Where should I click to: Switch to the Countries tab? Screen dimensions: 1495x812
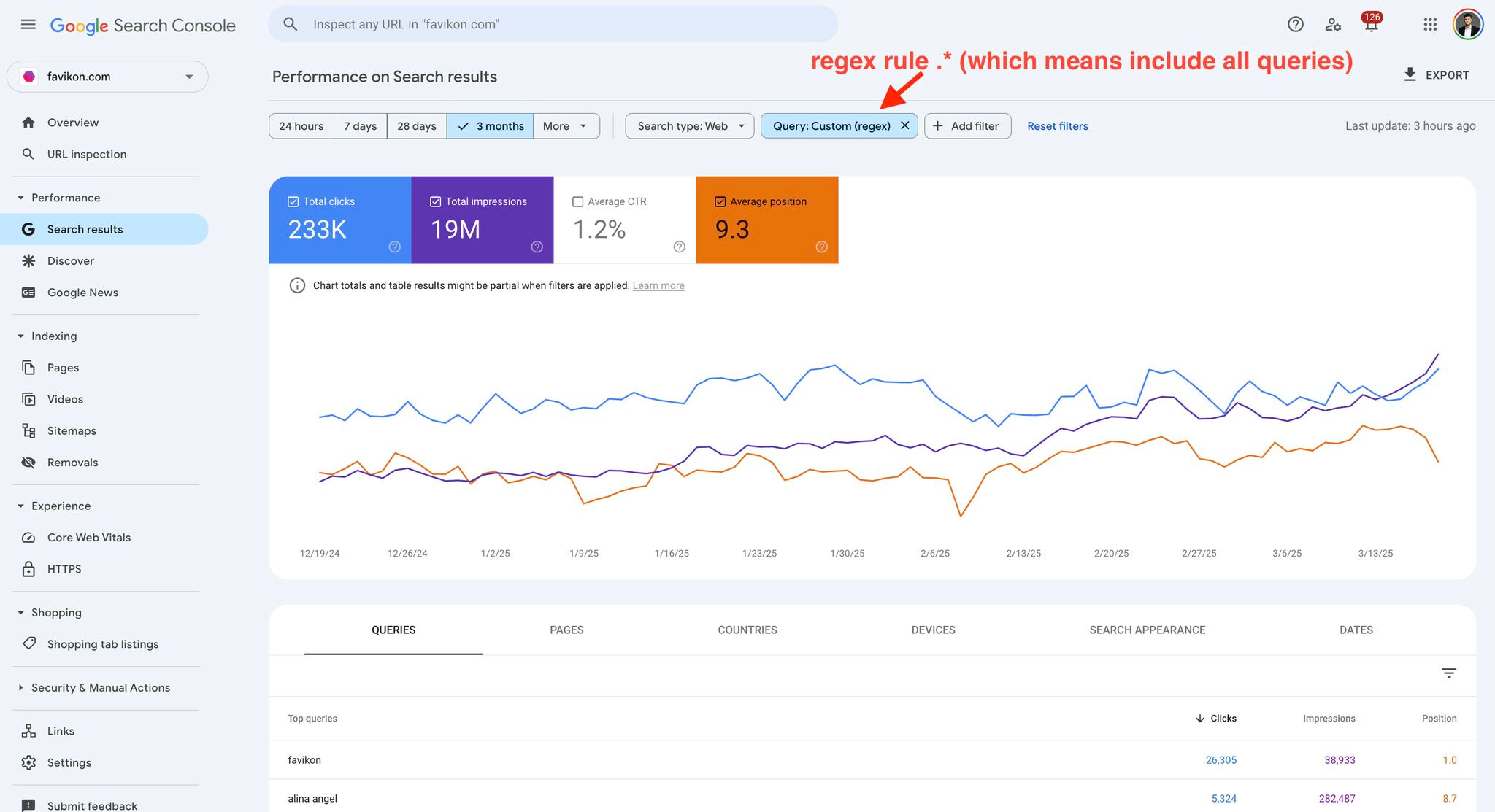pos(747,630)
